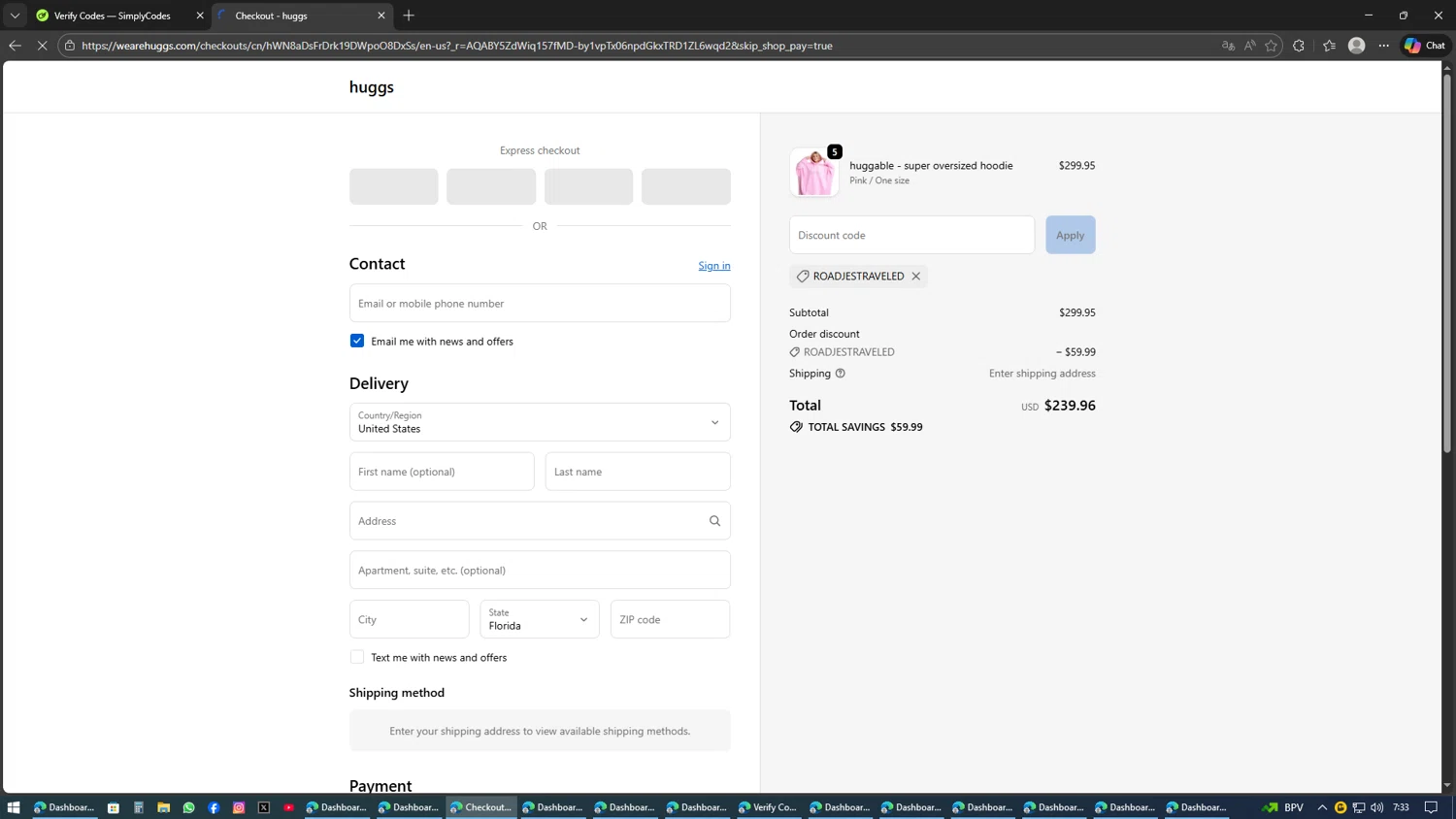Click the total price $239.96
The image size is (1456, 819).
[1070, 406]
